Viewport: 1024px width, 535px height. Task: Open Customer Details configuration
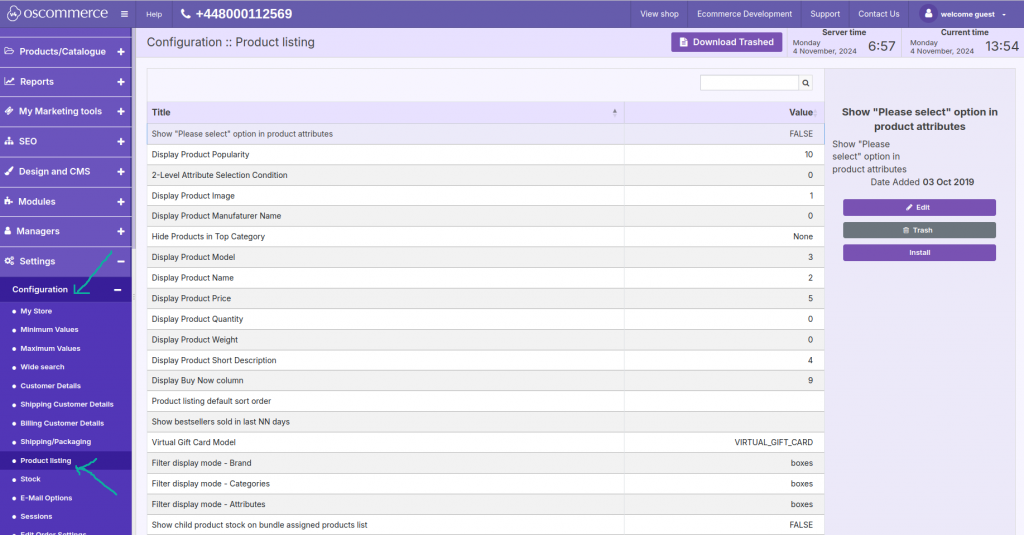coord(50,386)
